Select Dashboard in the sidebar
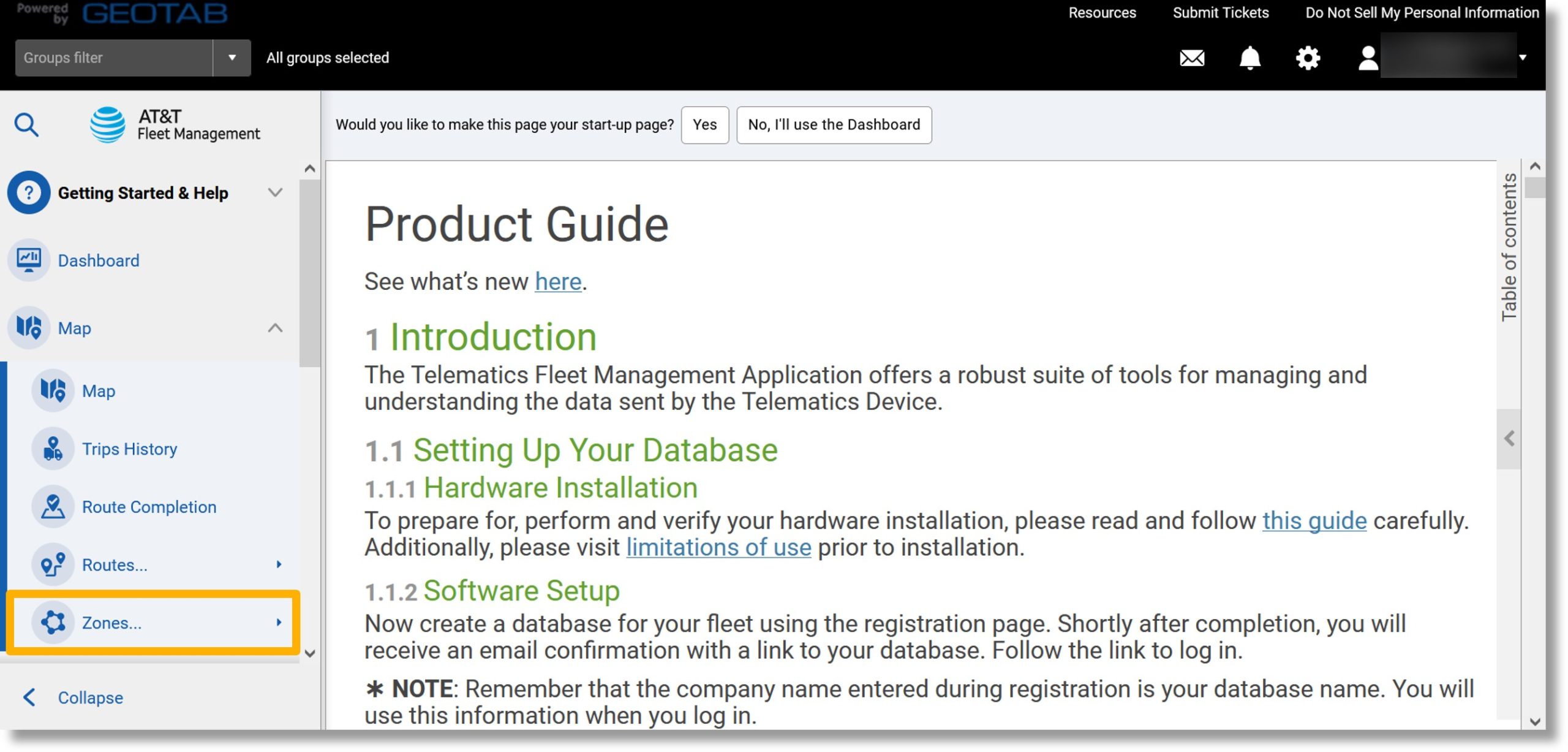 coord(99,260)
